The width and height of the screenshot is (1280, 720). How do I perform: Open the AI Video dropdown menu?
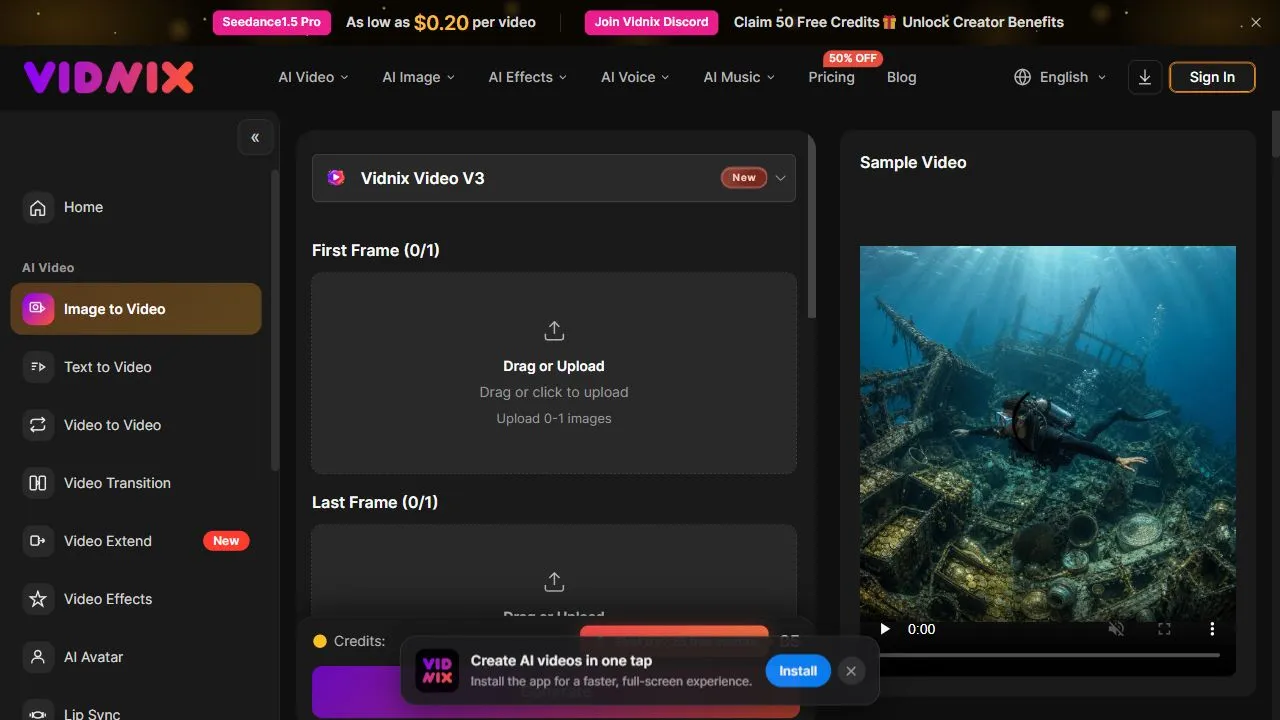313,77
